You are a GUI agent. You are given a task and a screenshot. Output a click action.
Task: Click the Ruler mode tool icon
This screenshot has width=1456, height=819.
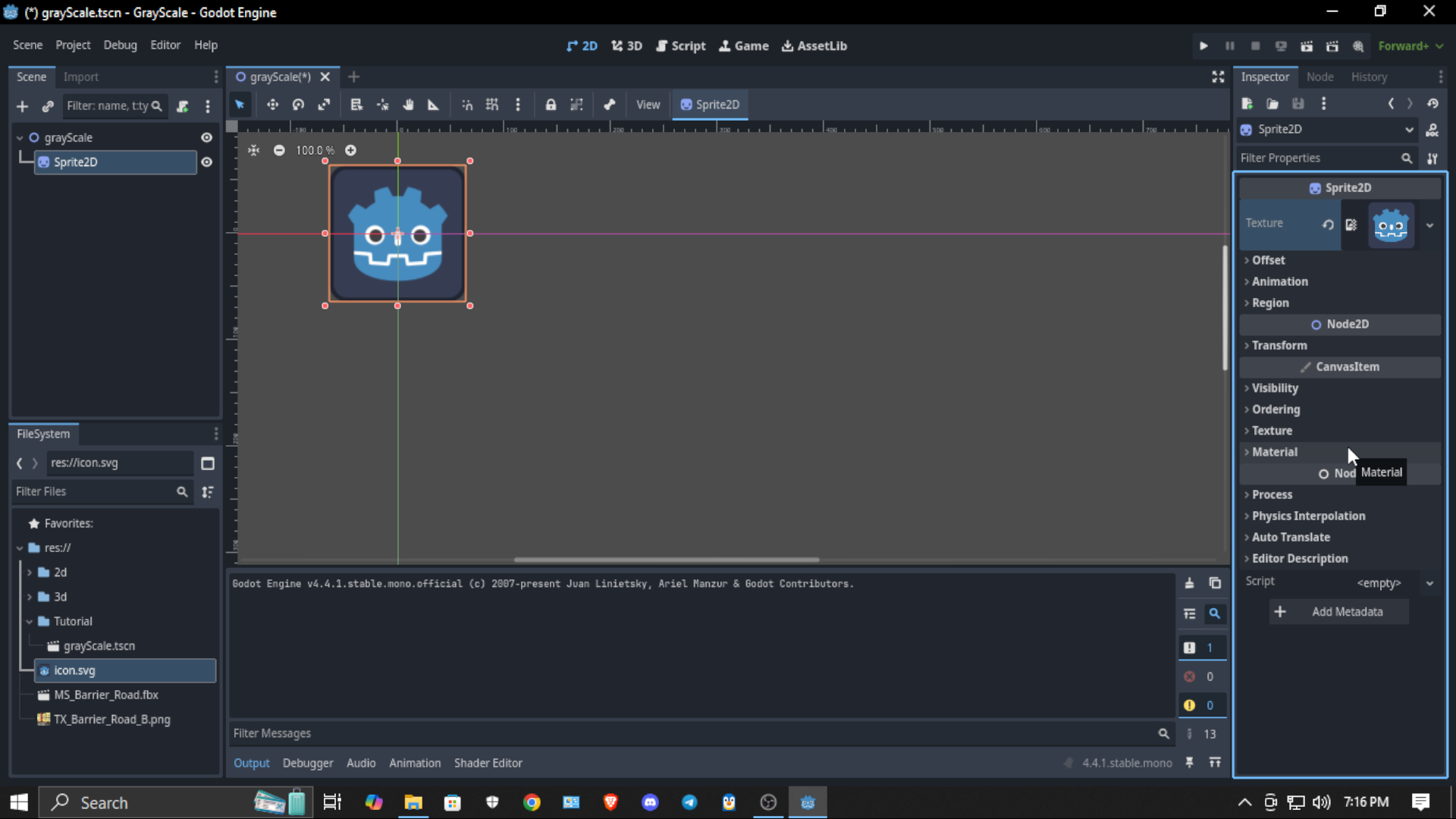pos(433,105)
